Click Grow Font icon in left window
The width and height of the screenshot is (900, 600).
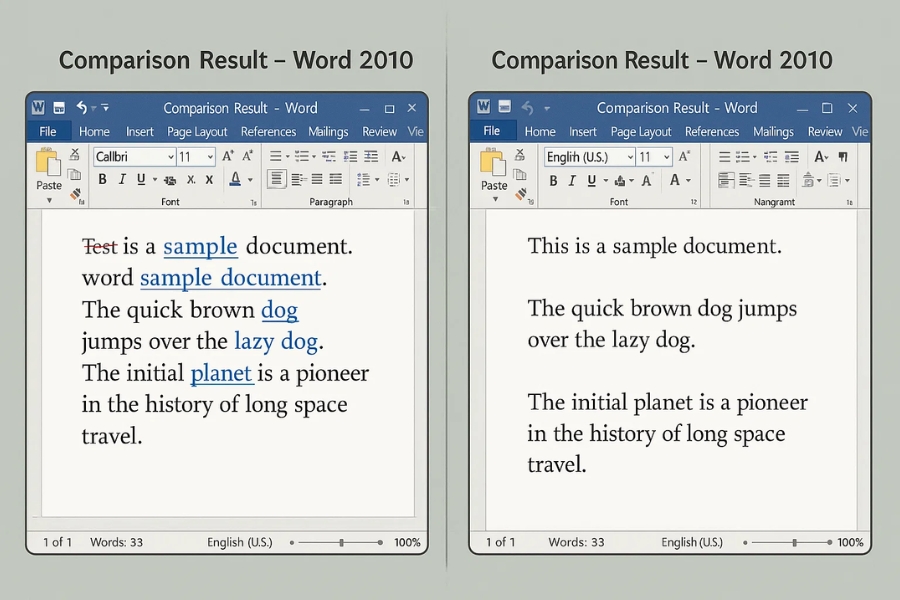[227, 156]
